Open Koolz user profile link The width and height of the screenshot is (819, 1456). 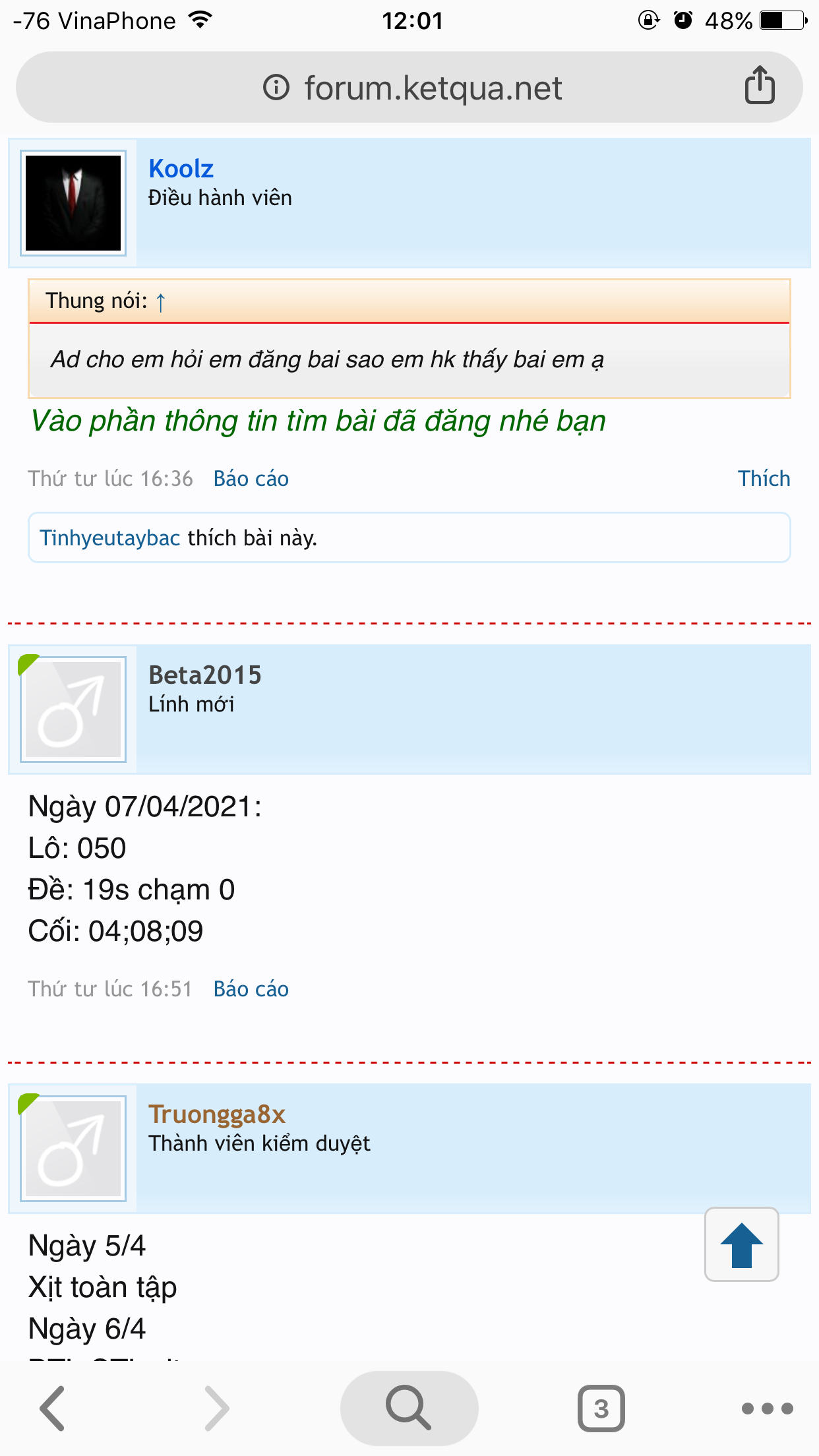(x=181, y=169)
